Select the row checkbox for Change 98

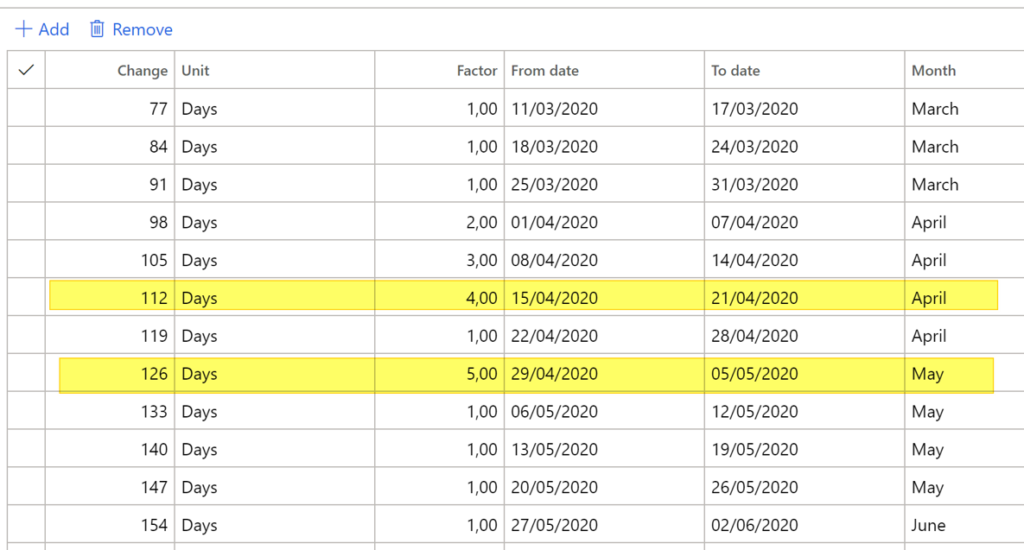coord(26,222)
